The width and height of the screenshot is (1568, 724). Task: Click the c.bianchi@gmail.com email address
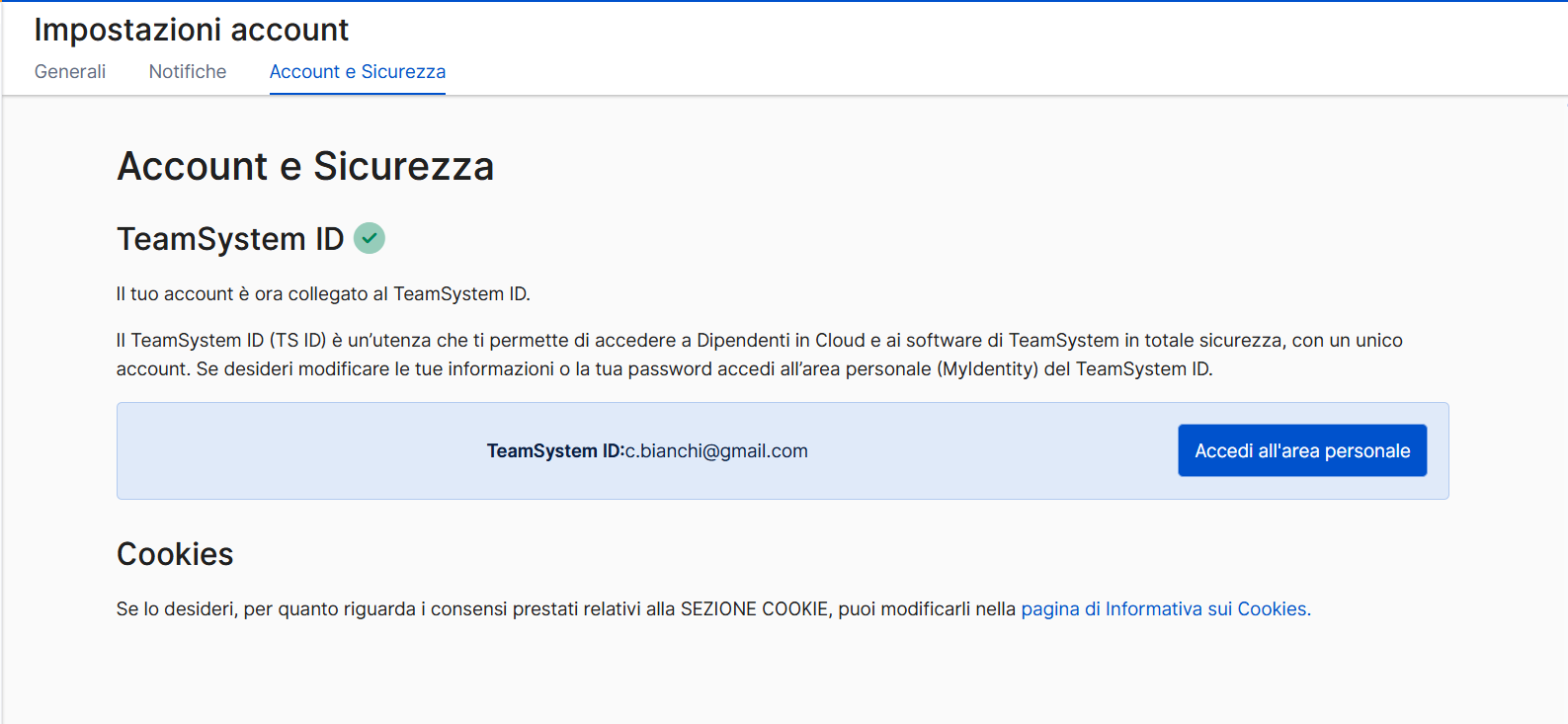click(716, 451)
